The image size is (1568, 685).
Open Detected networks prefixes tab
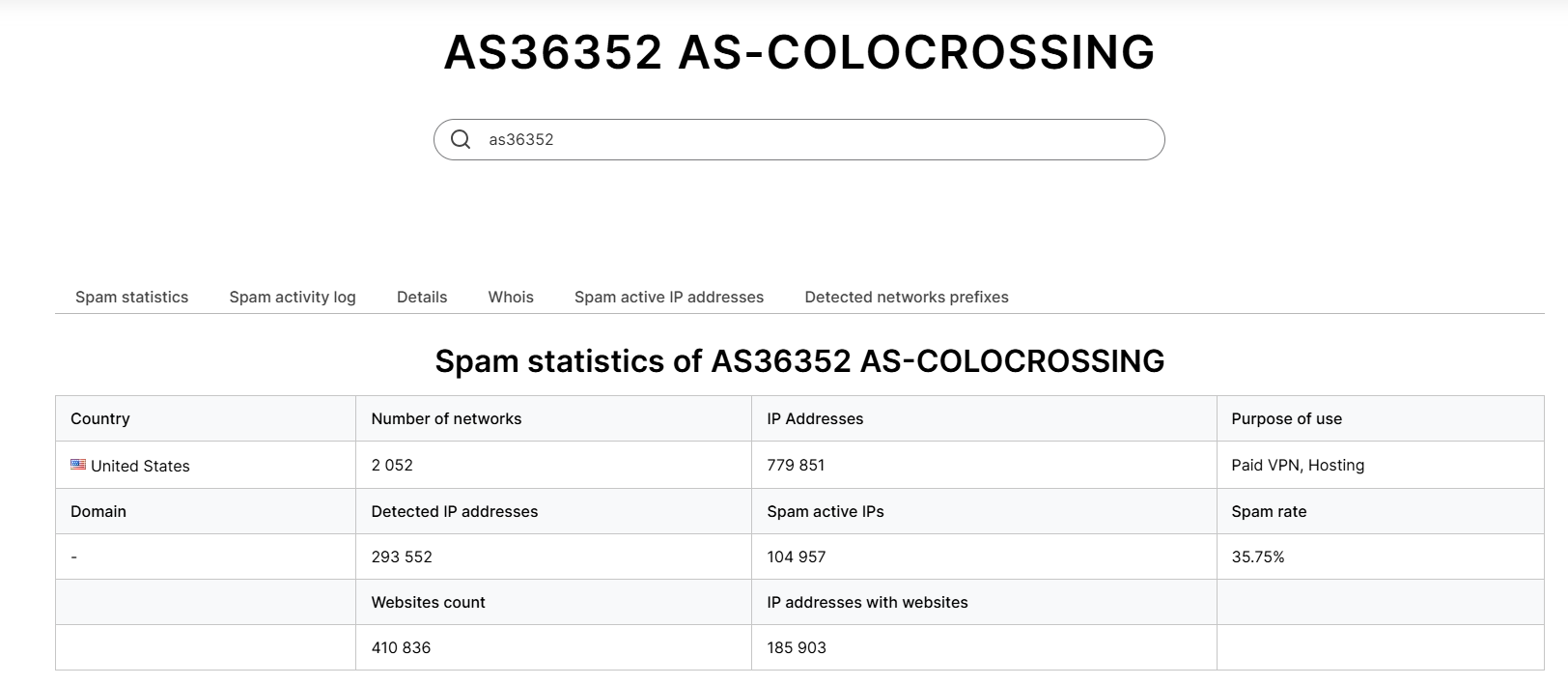[907, 297]
